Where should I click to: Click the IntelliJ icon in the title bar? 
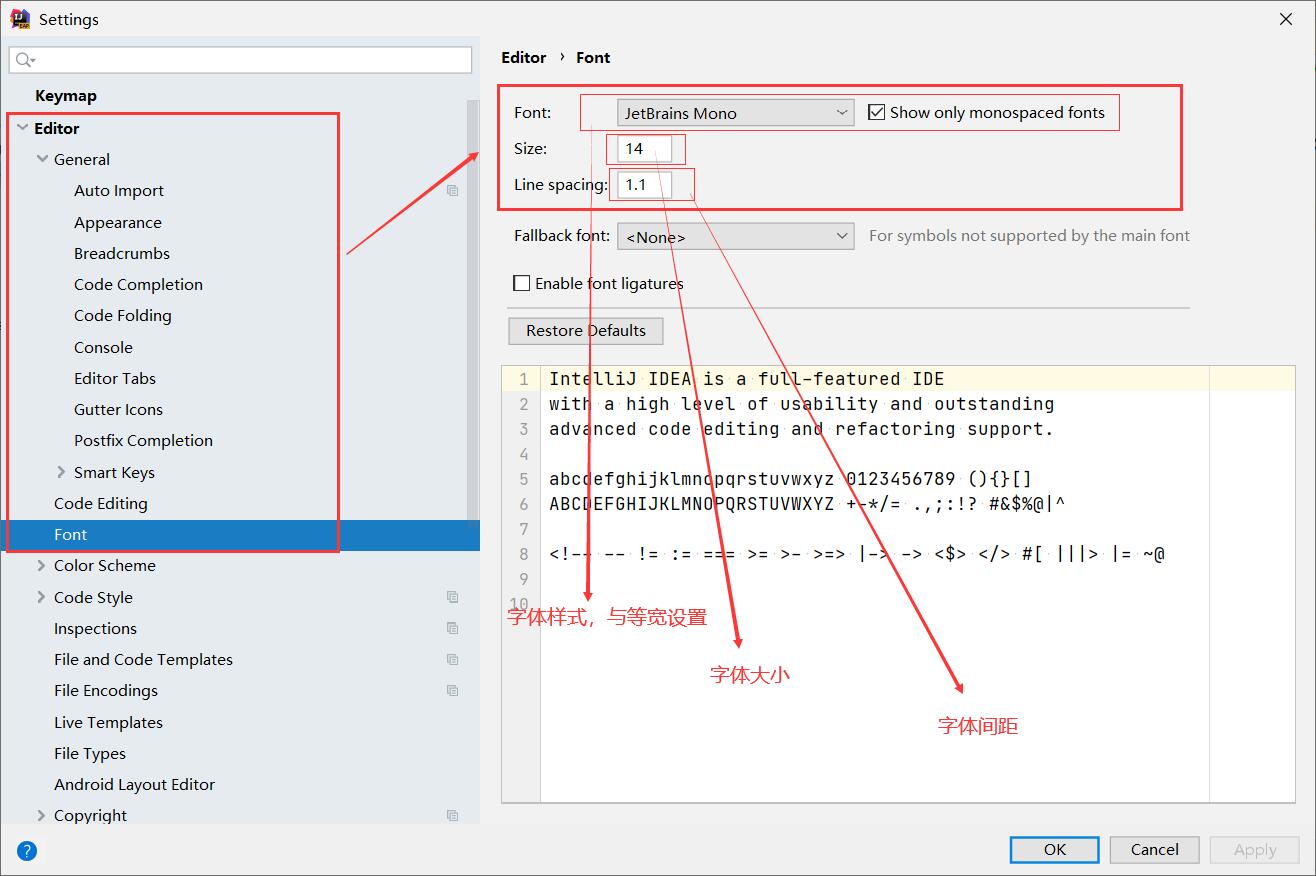tap(20, 18)
